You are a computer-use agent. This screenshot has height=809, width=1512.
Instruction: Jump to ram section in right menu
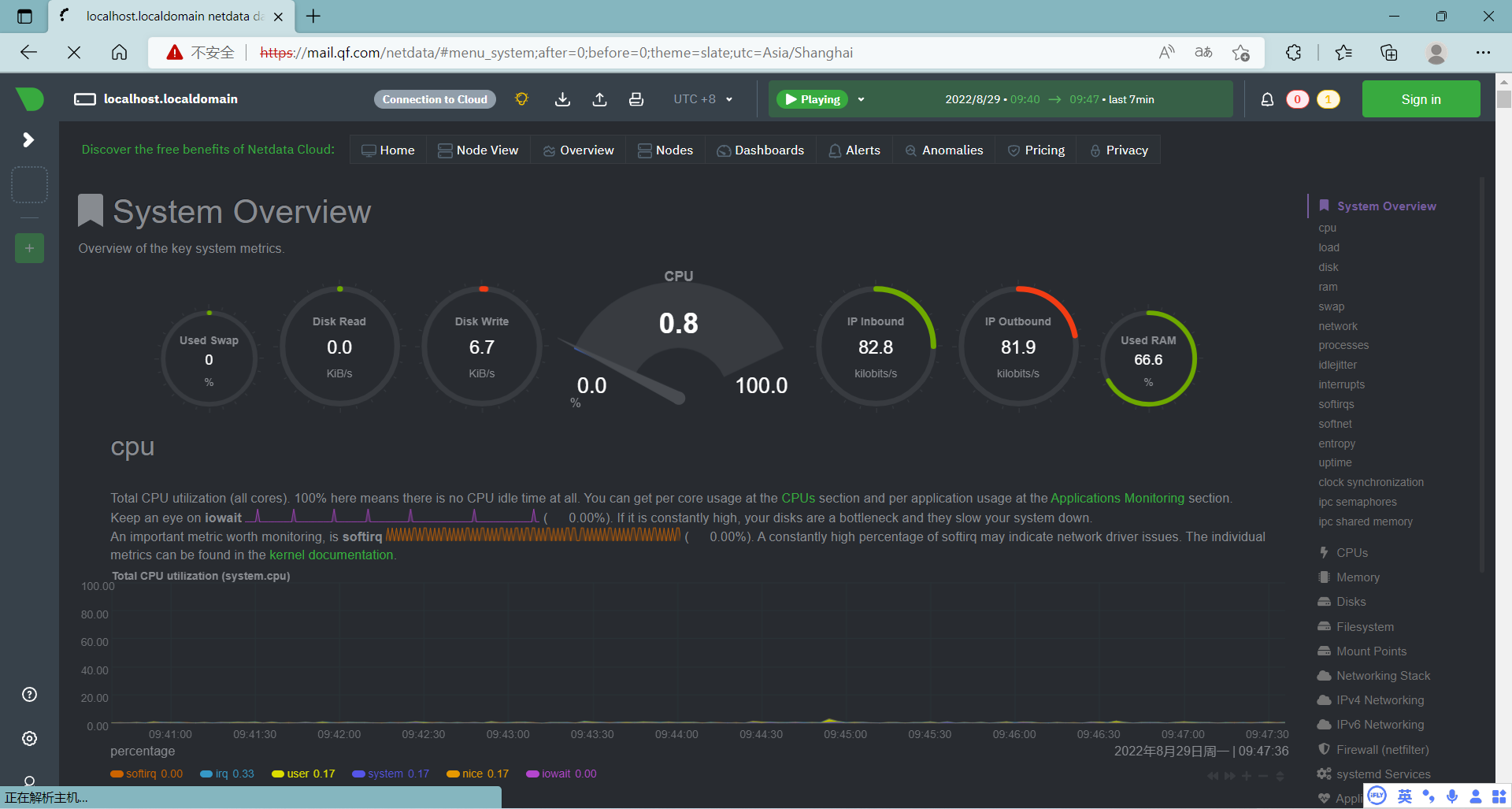tap(1328, 287)
